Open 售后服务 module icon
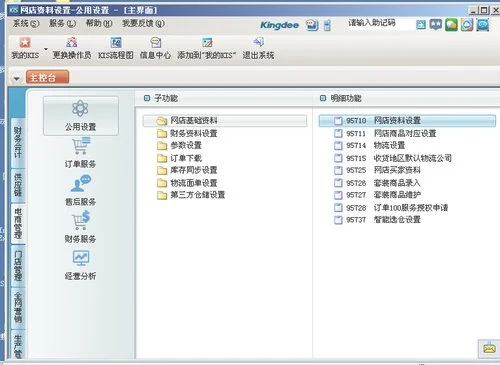The width and height of the screenshot is (500, 365). click(81, 183)
